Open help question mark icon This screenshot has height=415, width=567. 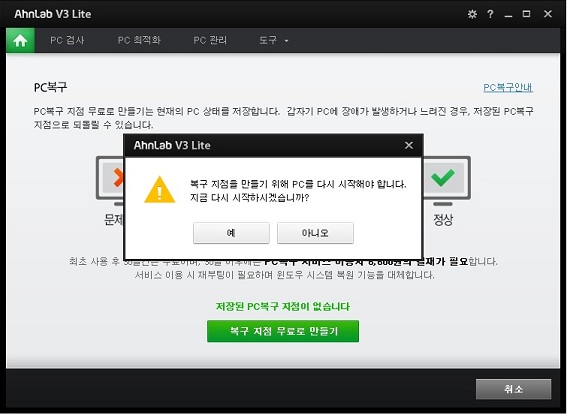[x=490, y=14]
